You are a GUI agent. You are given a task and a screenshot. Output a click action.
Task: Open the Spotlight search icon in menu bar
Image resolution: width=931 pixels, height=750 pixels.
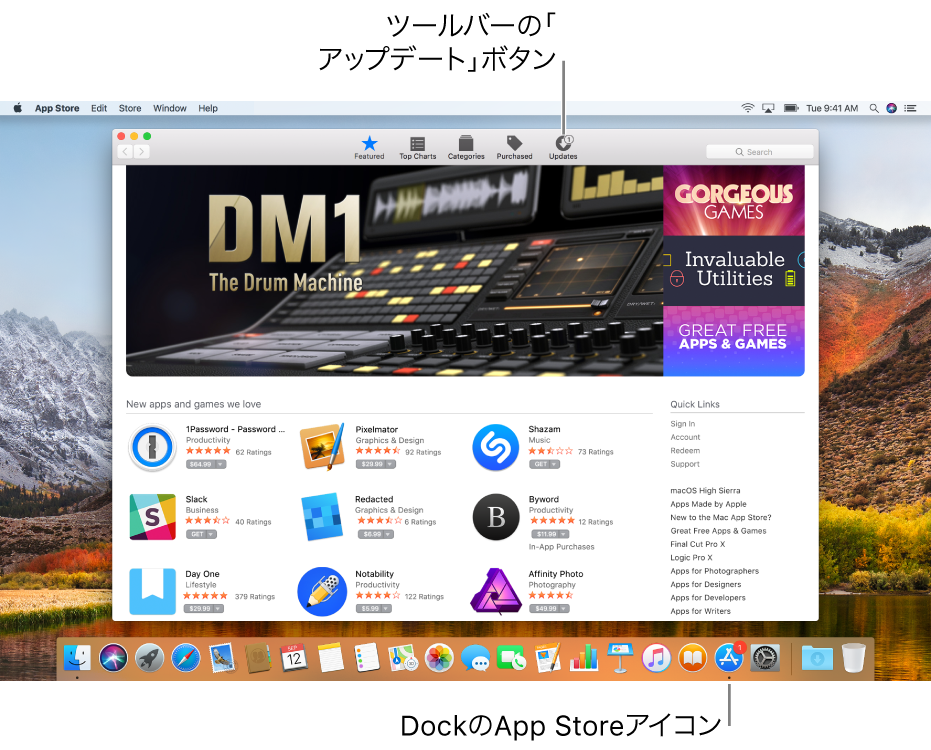point(874,108)
